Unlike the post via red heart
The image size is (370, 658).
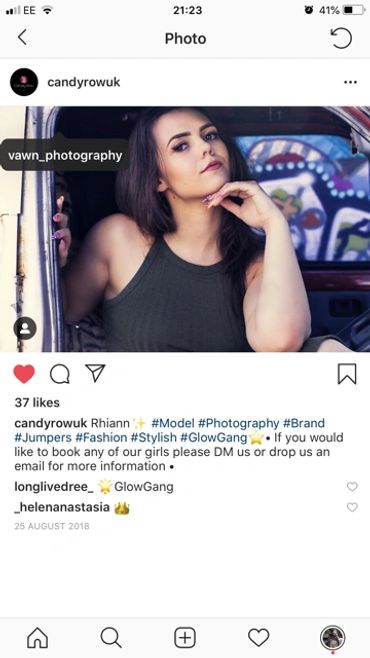click(24, 373)
